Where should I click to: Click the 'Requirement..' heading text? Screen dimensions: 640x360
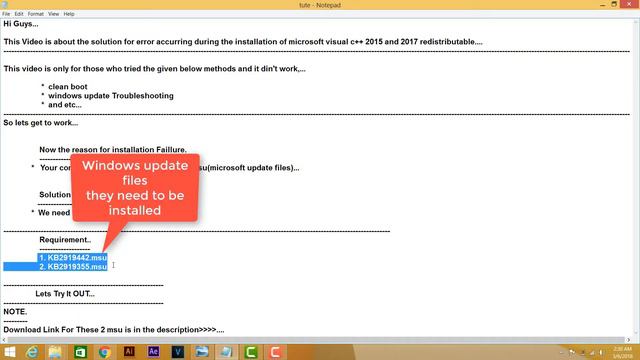click(65, 240)
